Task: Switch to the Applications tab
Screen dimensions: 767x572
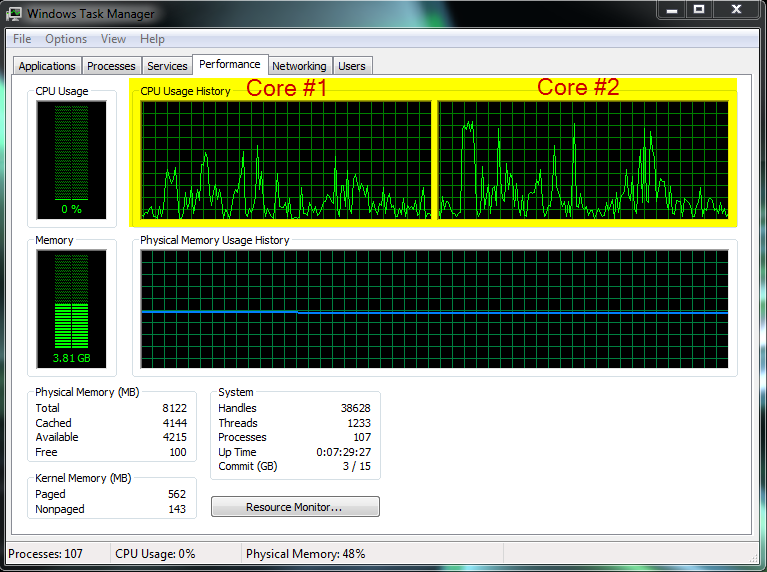Action: coord(47,66)
